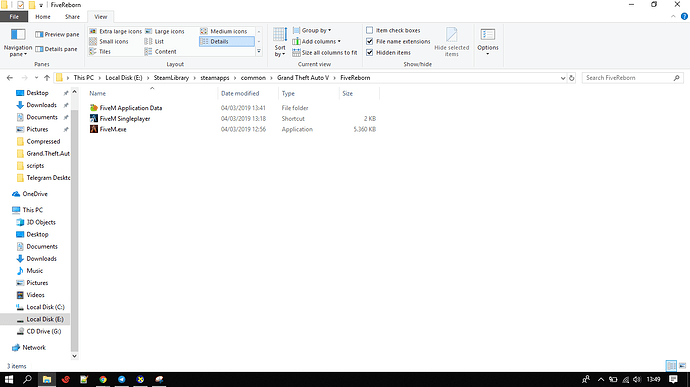The image size is (690, 387).
Task: Enable Item check boxes
Action: click(x=393, y=30)
